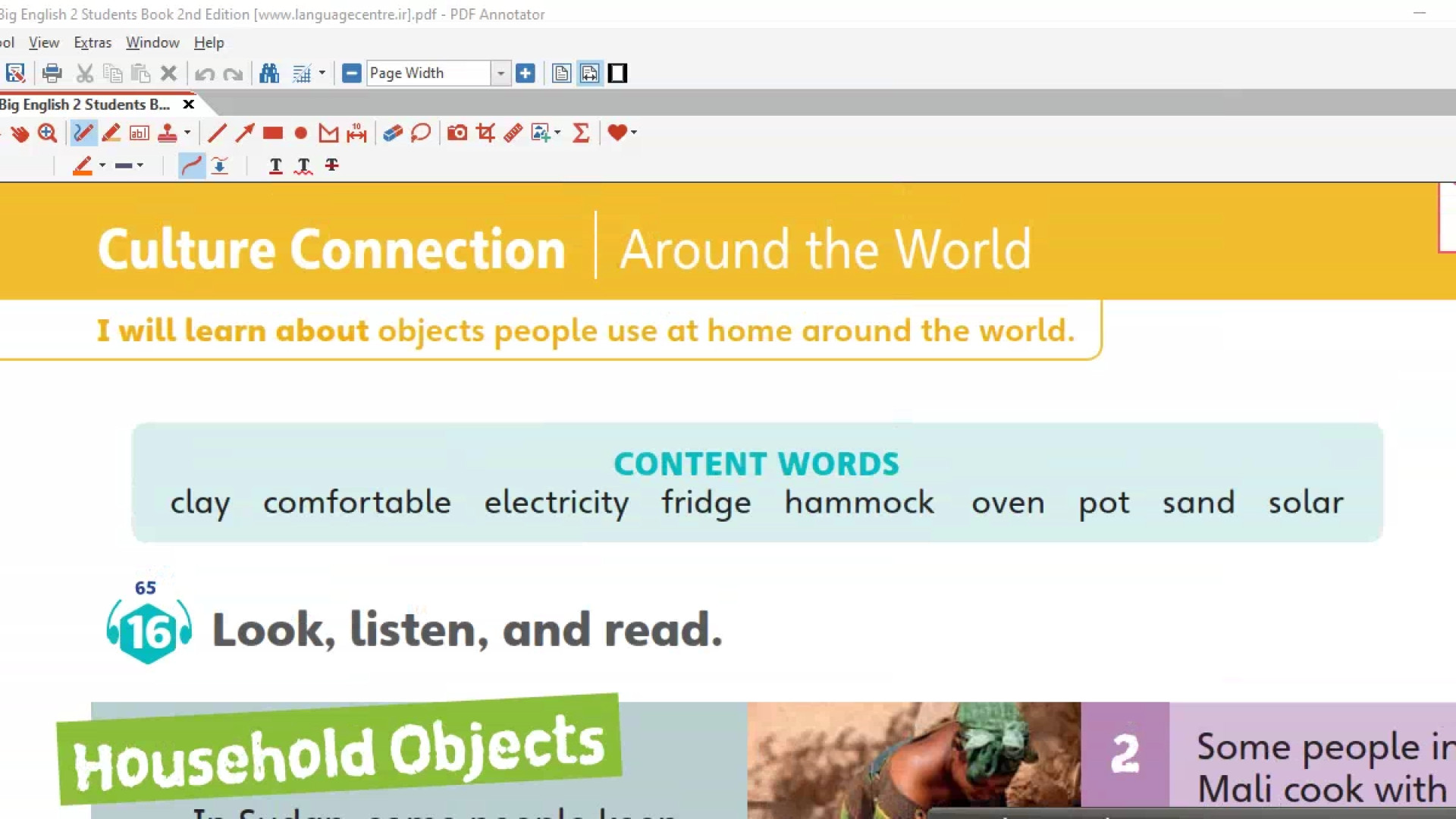The height and width of the screenshot is (819, 1456).
Task: Click the zoom in plus button
Action: (x=525, y=74)
